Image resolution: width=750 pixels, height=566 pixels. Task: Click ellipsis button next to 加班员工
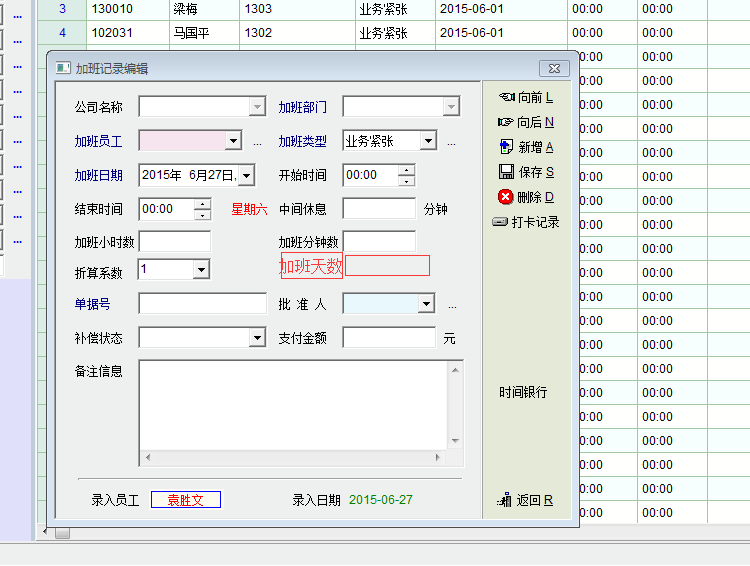(257, 142)
